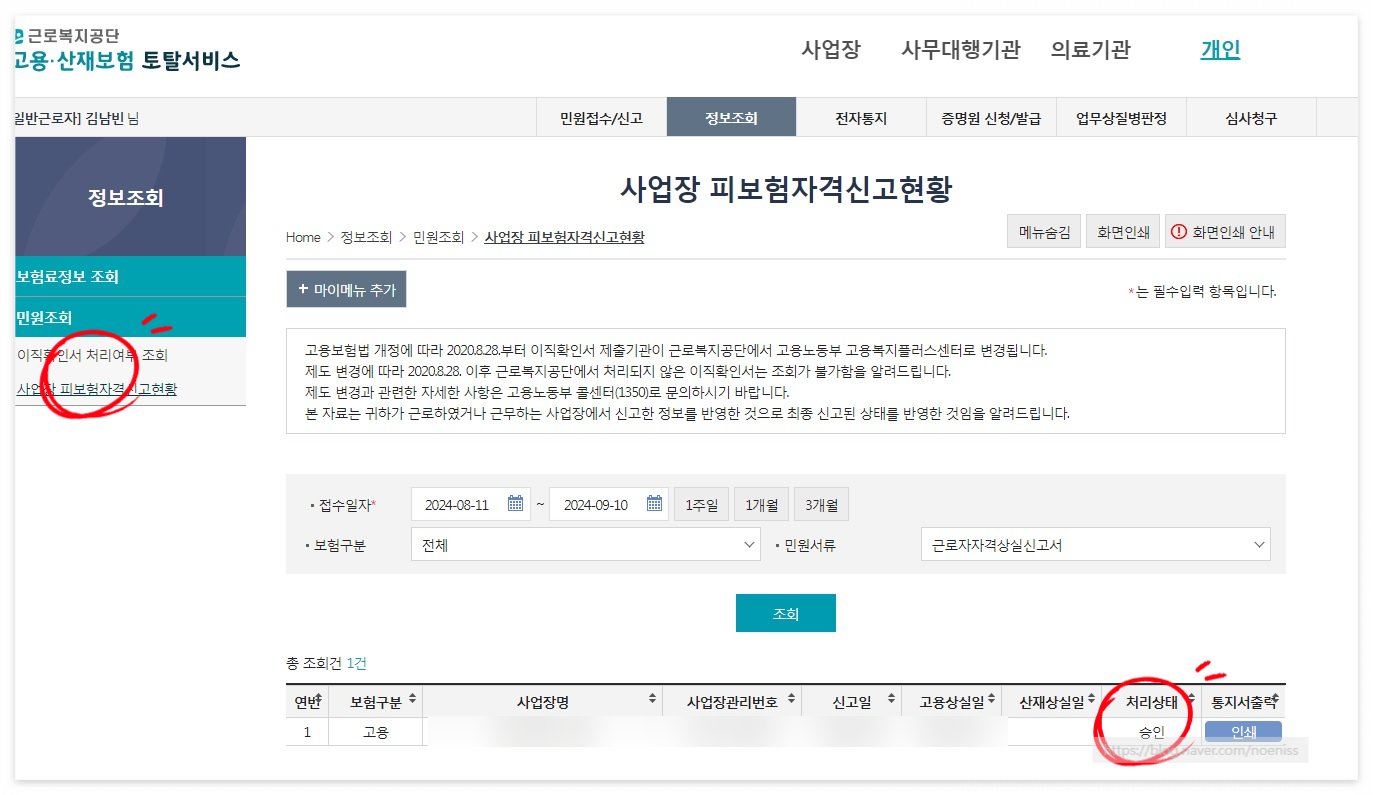The image size is (1373, 795).
Task: Navigate using the Home breadcrumb link
Action: pos(302,237)
